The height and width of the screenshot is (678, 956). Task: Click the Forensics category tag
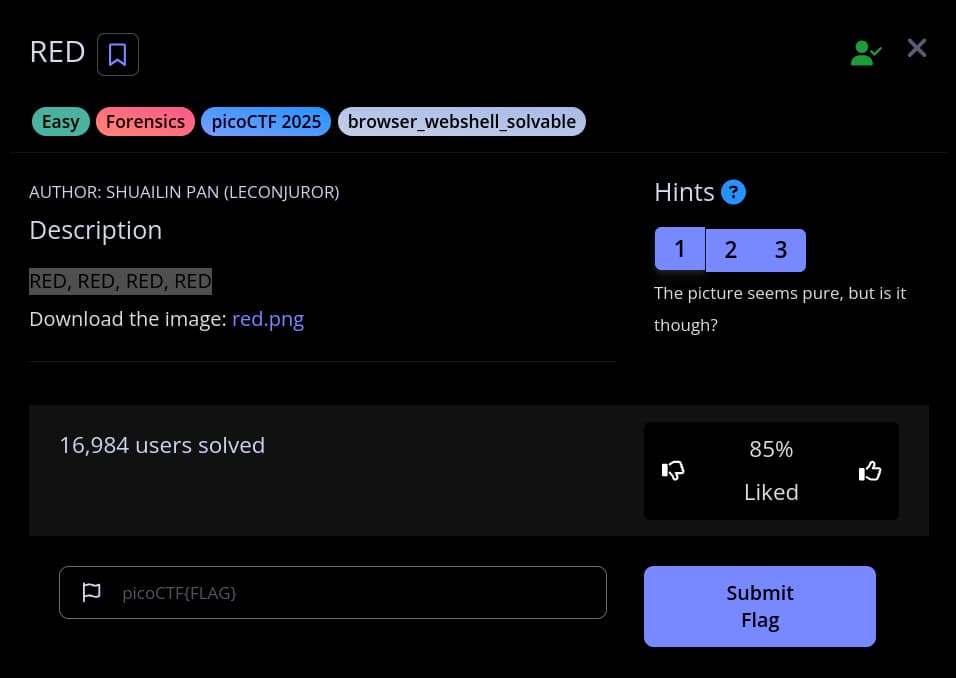tap(145, 122)
